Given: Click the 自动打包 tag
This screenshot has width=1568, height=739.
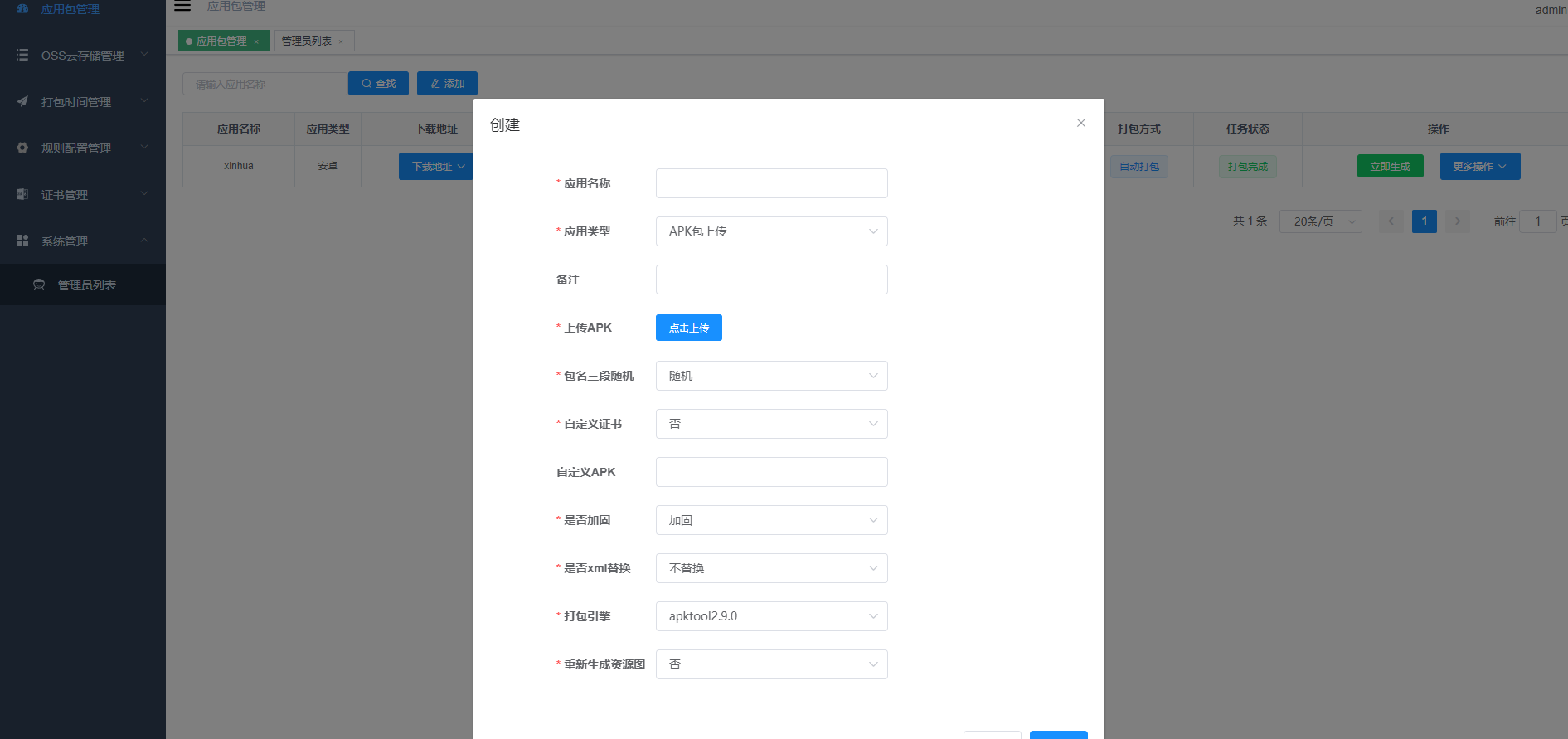Looking at the screenshot, I should [x=1139, y=167].
